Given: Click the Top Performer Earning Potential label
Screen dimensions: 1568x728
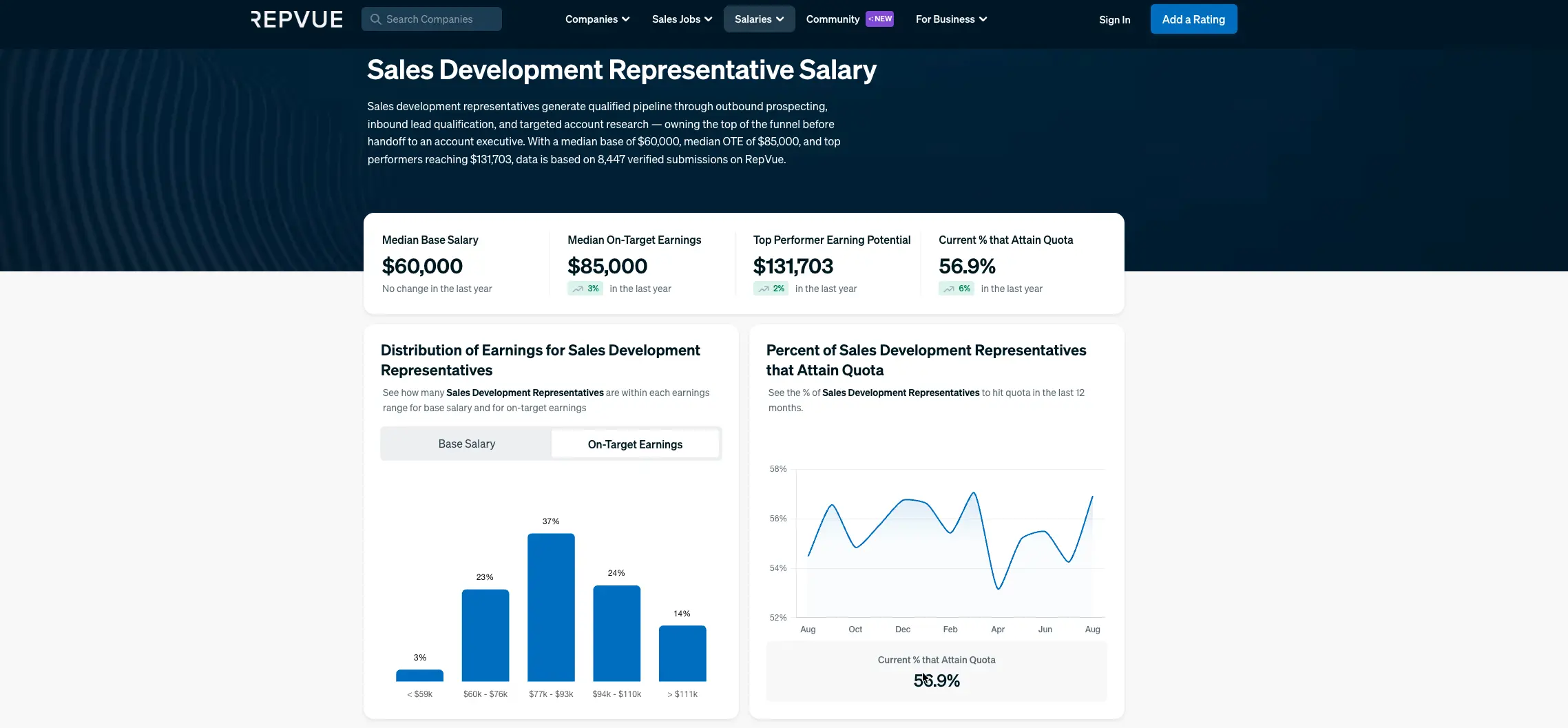Looking at the screenshot, I should pyautogui.click(x=832, y=240).
